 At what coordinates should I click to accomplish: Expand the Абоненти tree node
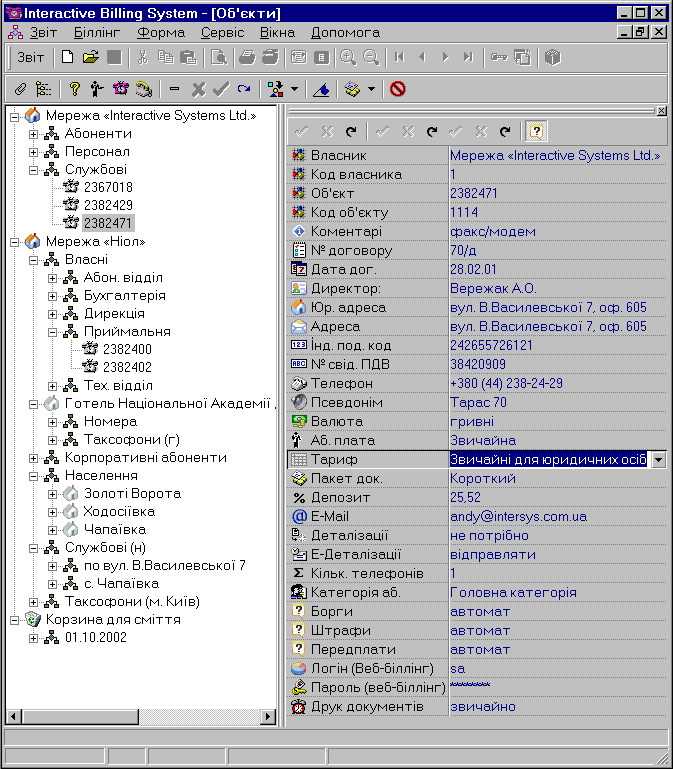pyautogui.click(x=33, y=134)
